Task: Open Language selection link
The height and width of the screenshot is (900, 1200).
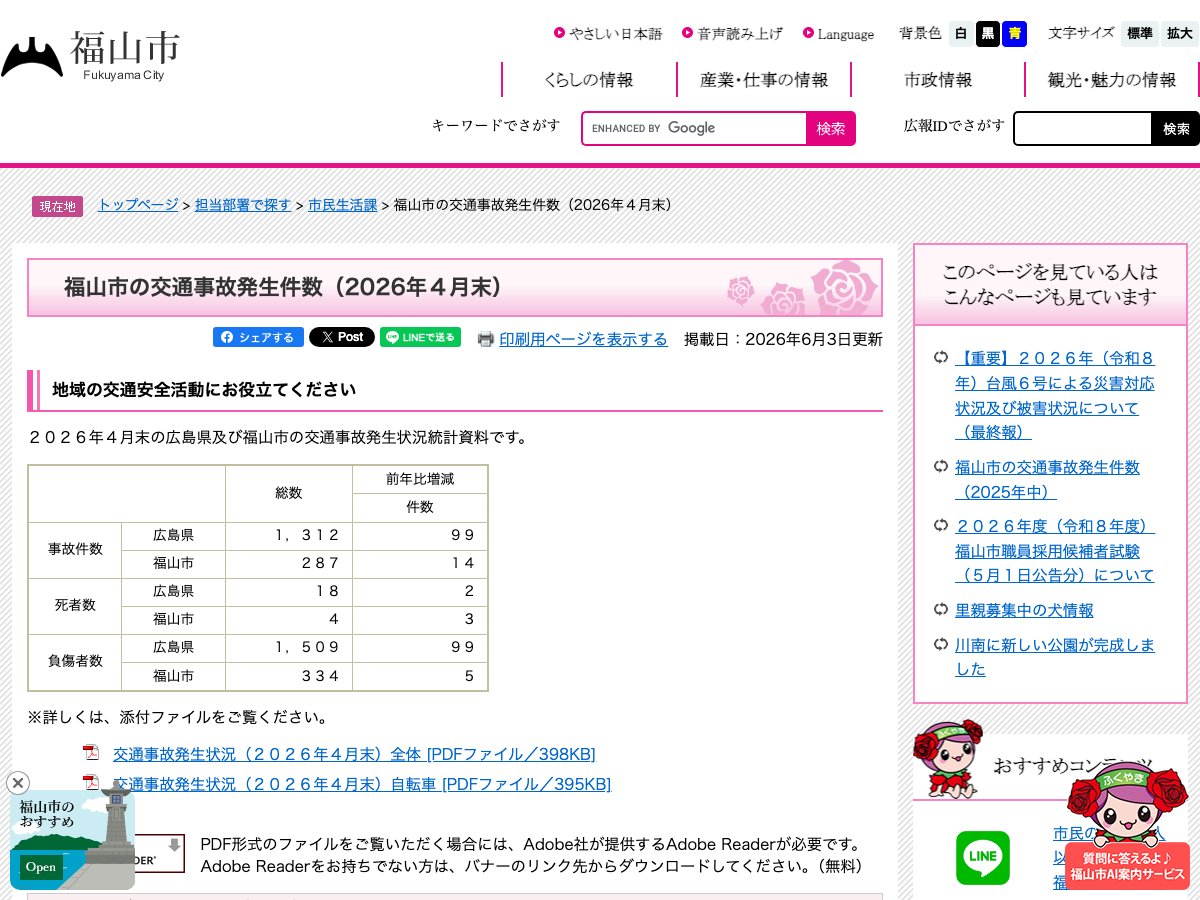Action: (x=838, y=34)
